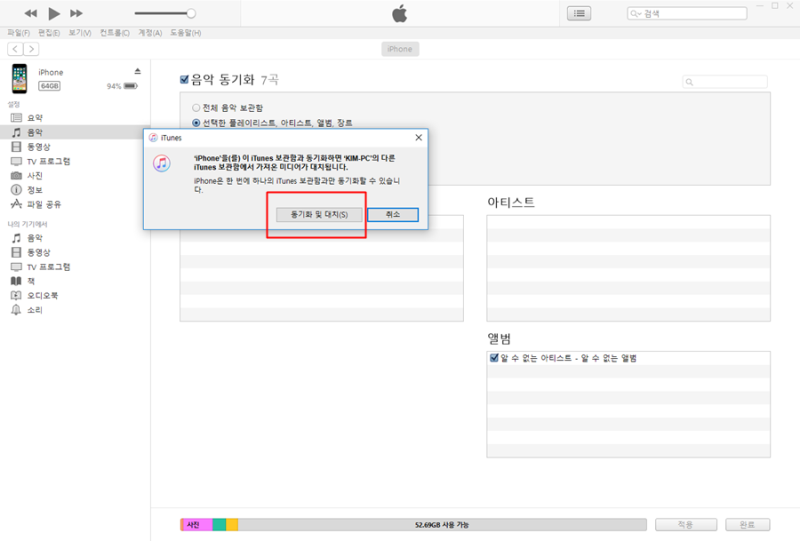Click the 완료 button

click(x=747, y=525)
